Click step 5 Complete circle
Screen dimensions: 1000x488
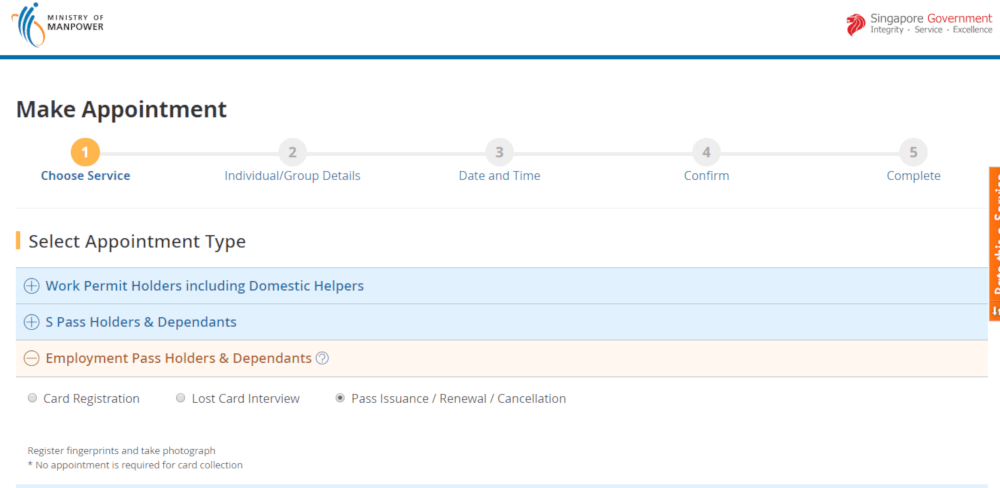913,152
